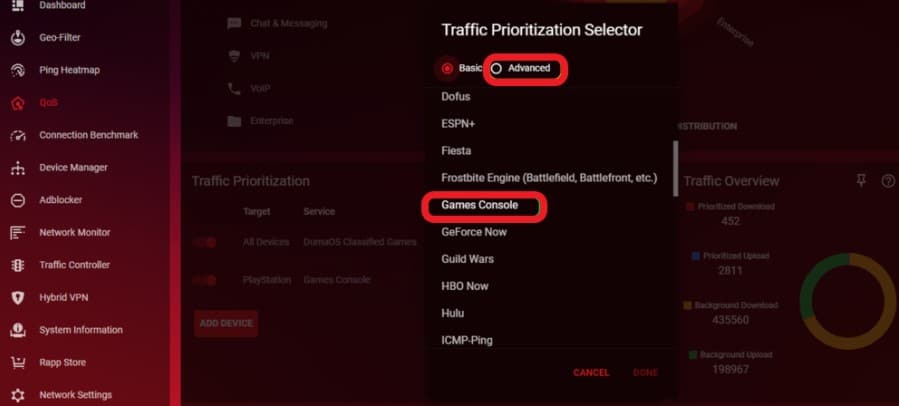Open help for Traffic Overview panel
899x406 pixels.
pyautogui.click(x=888, y=182)
